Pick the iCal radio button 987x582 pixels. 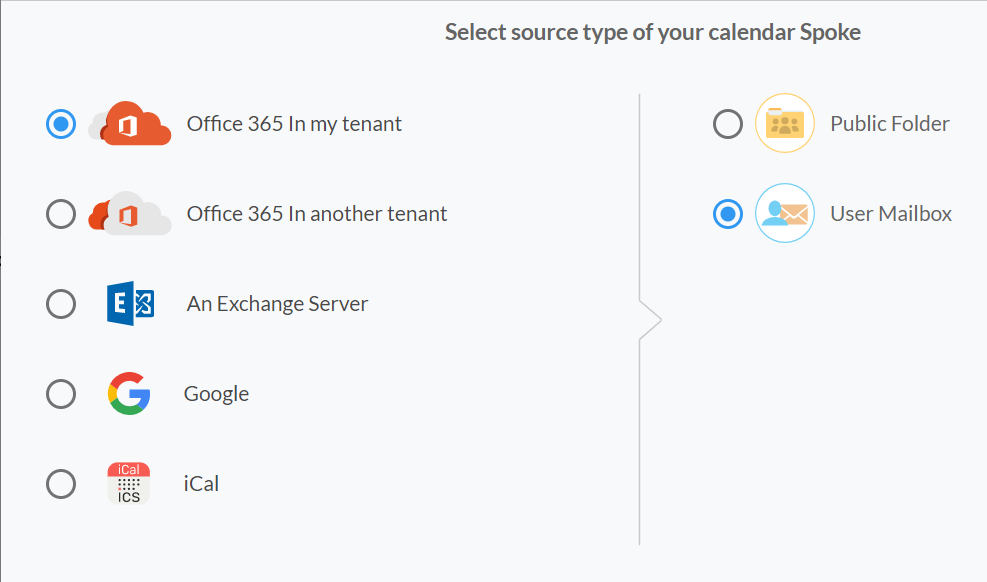61,484
